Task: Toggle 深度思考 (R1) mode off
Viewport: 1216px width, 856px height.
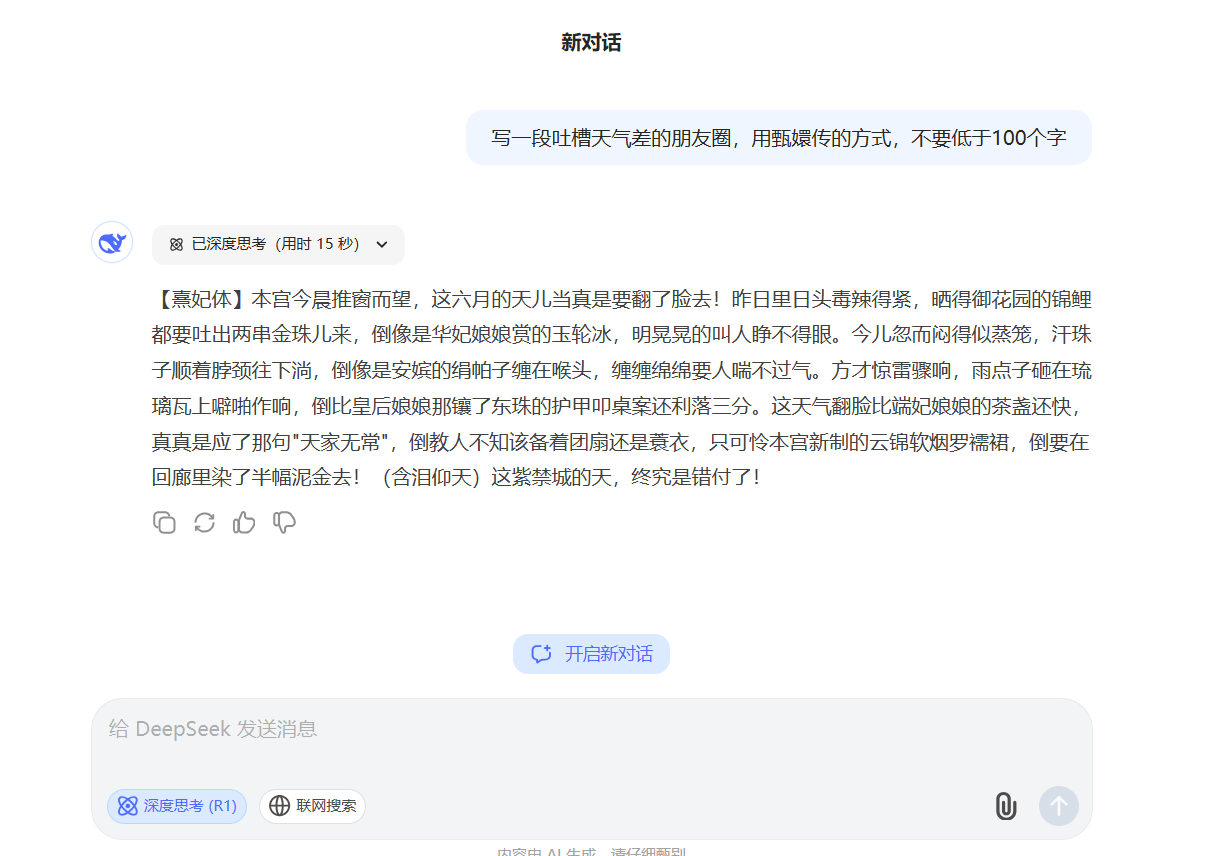Action: [x=177, y=806]
